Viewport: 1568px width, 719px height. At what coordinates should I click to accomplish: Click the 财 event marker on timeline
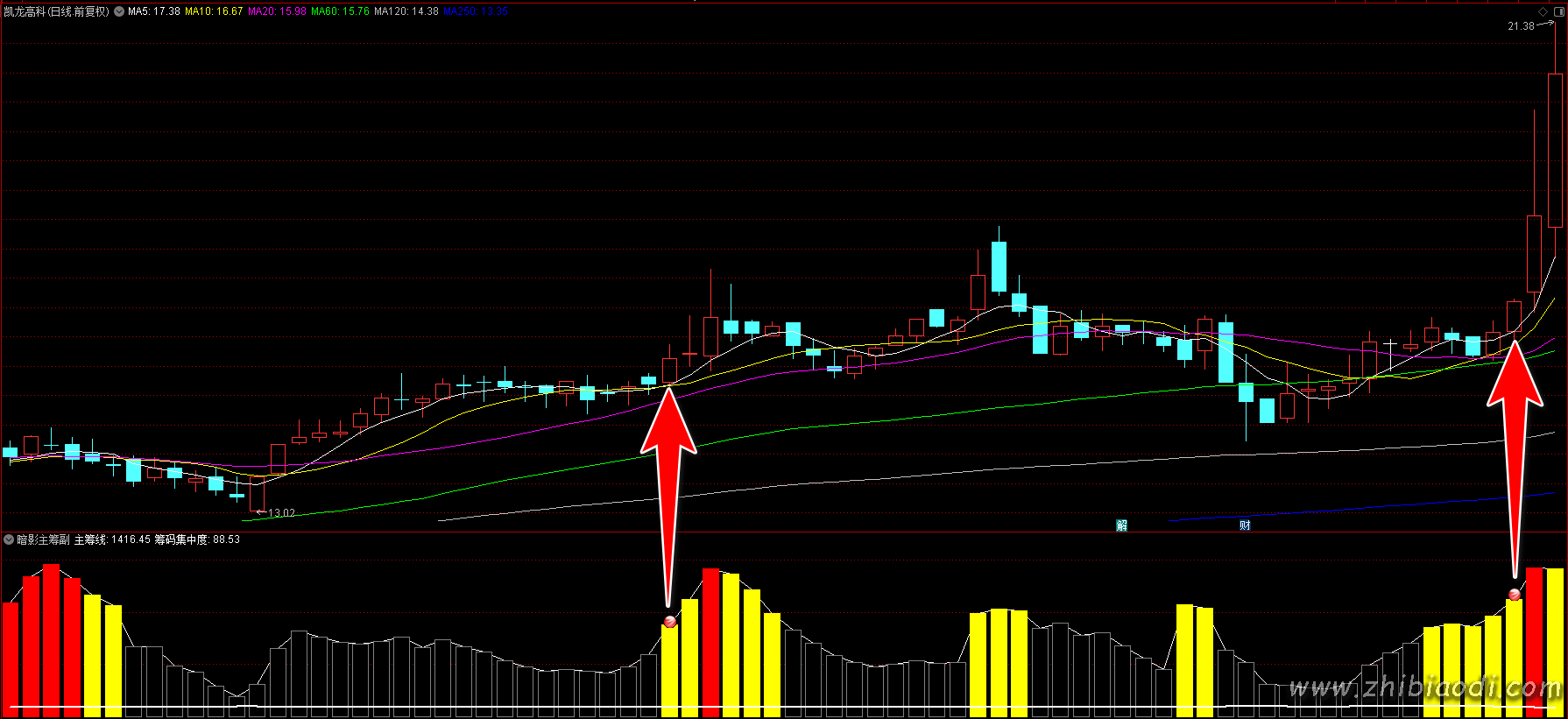(x=1245, y=525)
